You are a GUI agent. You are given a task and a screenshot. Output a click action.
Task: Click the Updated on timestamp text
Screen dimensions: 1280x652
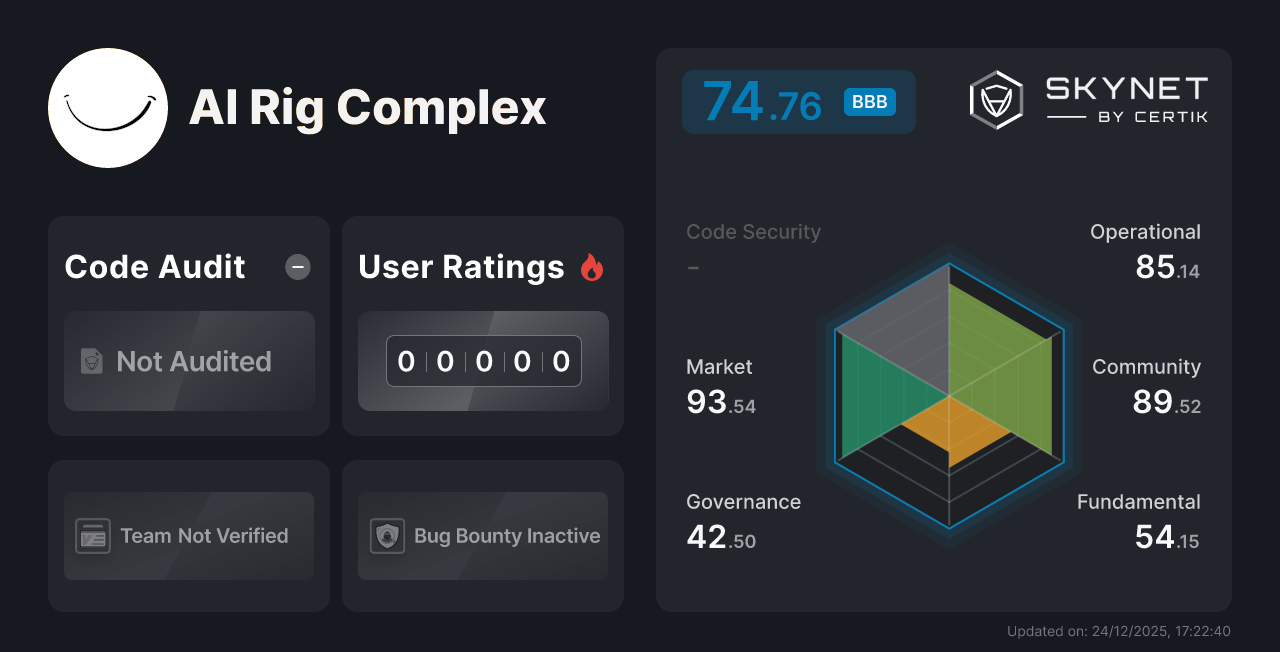click(x=1118, y=631)
